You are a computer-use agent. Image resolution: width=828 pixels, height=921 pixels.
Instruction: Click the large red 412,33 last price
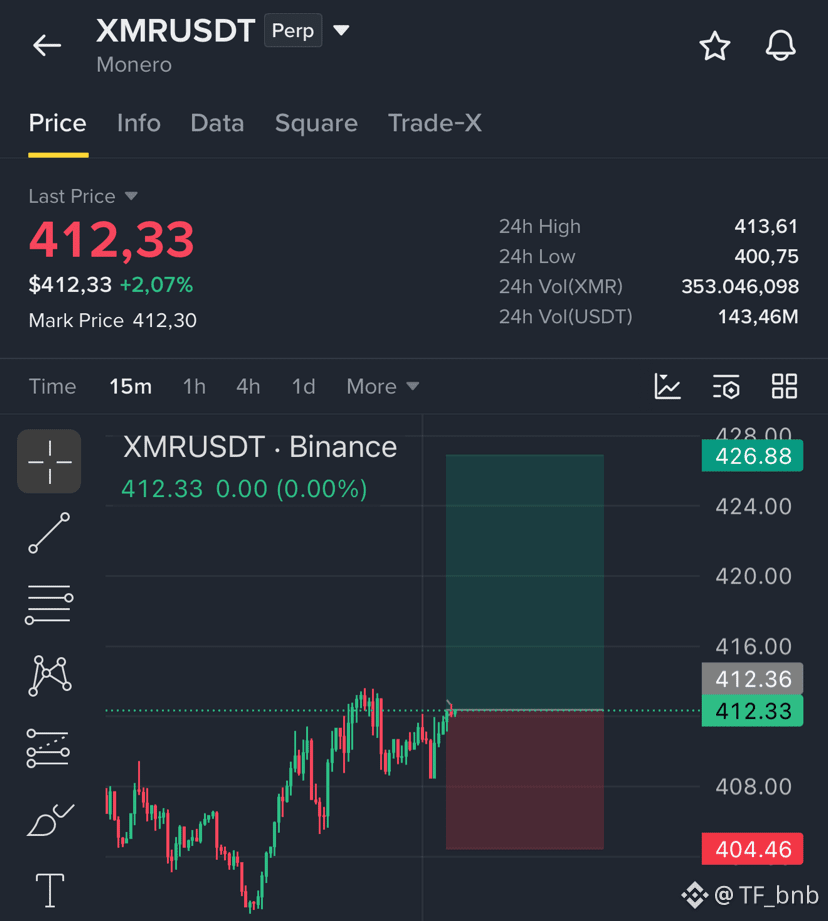click(x=112, y=240)
